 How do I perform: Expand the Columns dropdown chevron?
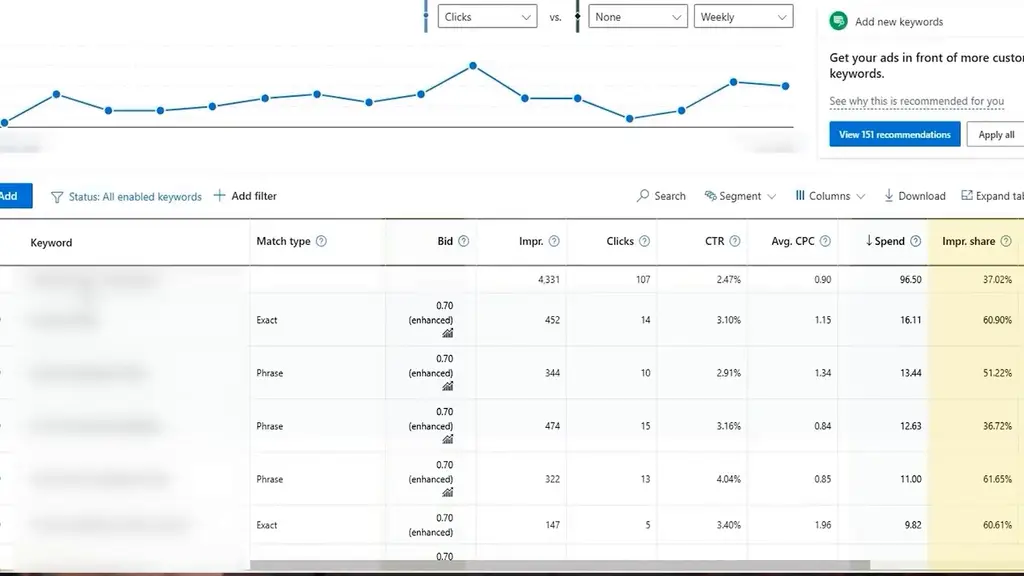(861, 197)
